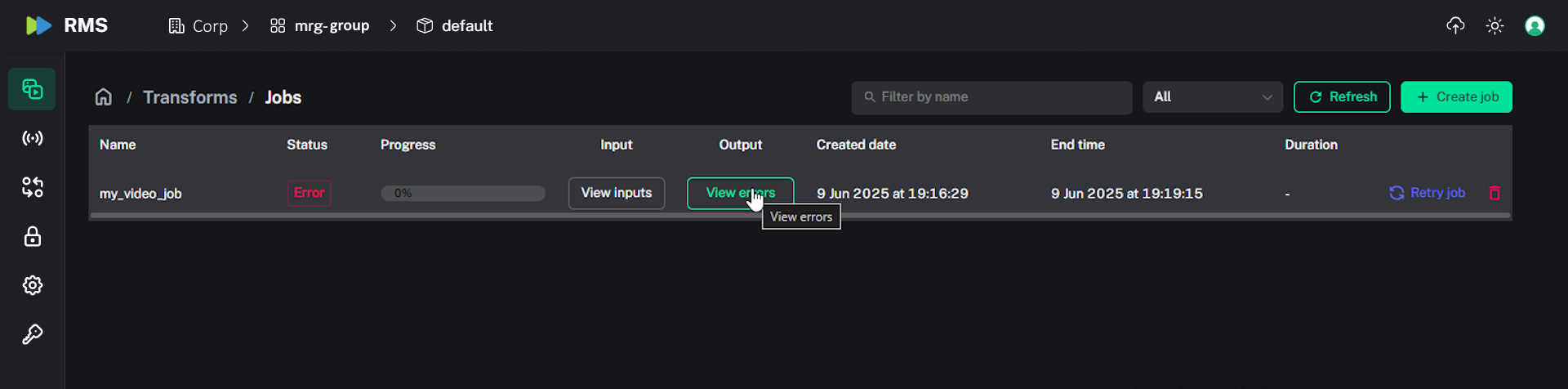Viewport: 1568px width, 389px height.
Task: Click the mrg-group grid icon
Action: 278,26
